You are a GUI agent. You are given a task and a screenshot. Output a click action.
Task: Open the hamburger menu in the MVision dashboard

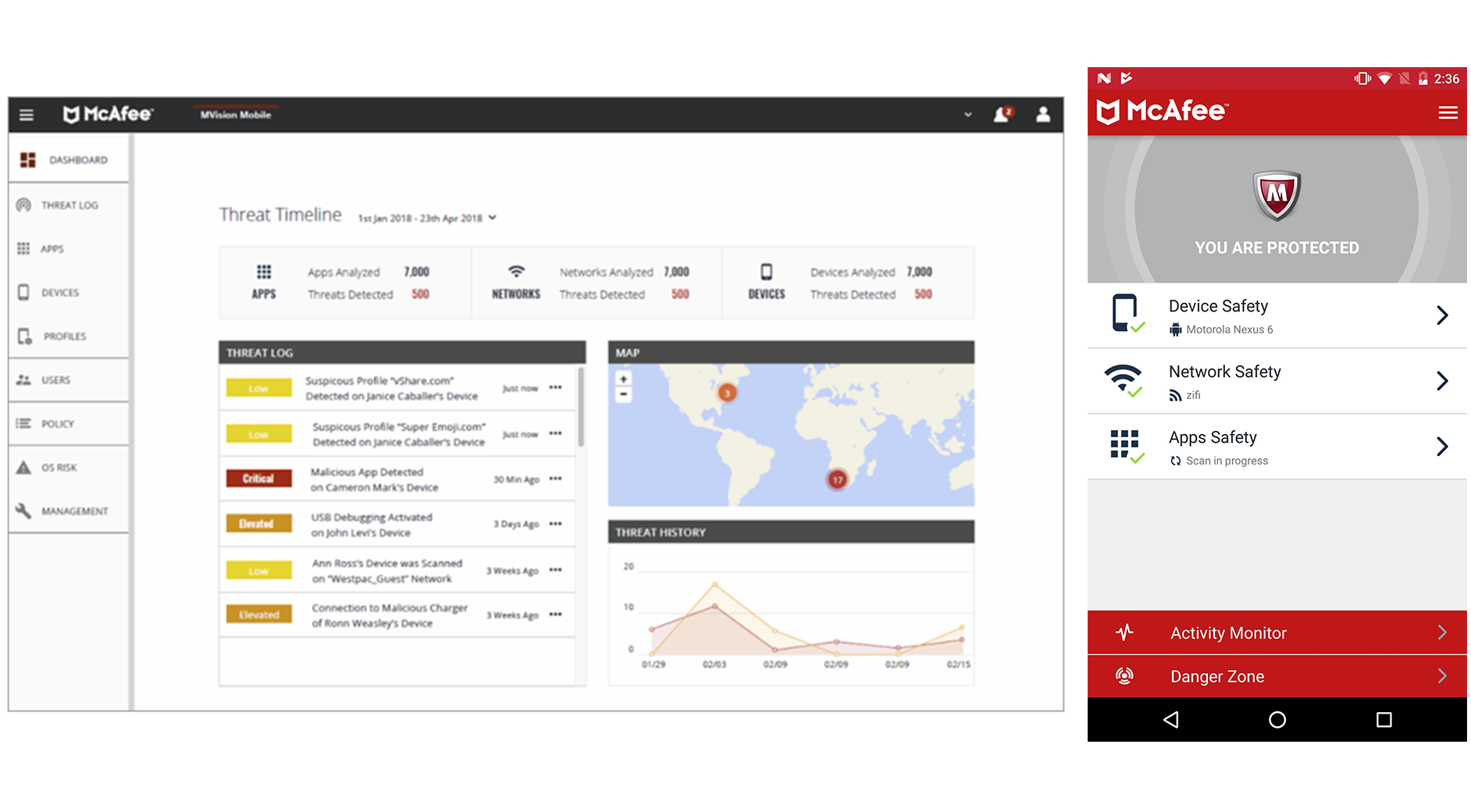(x=27, y=115)
